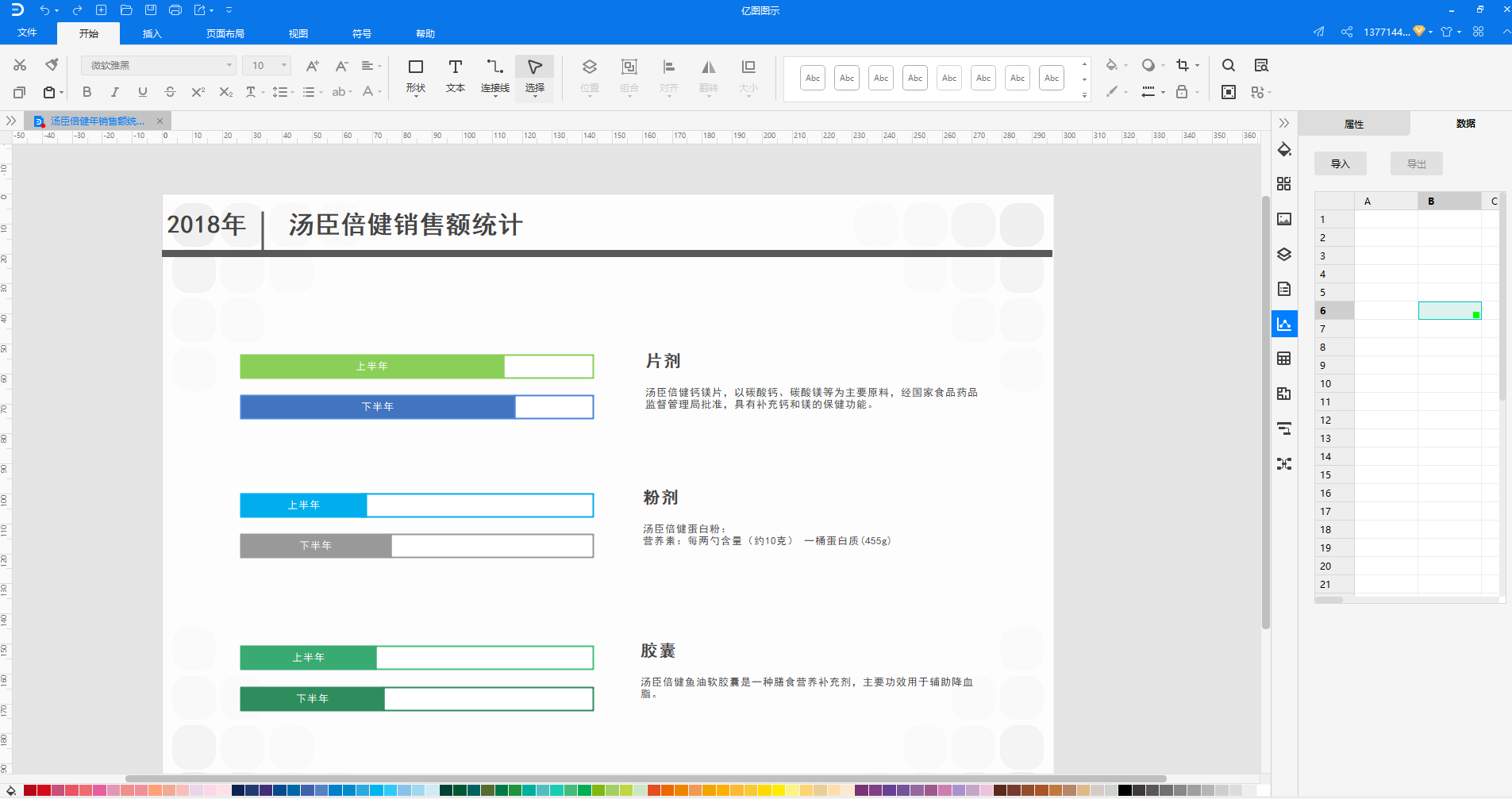Collapse the right side panel
The image size is (1512, 799).
tap(1283, 123)
